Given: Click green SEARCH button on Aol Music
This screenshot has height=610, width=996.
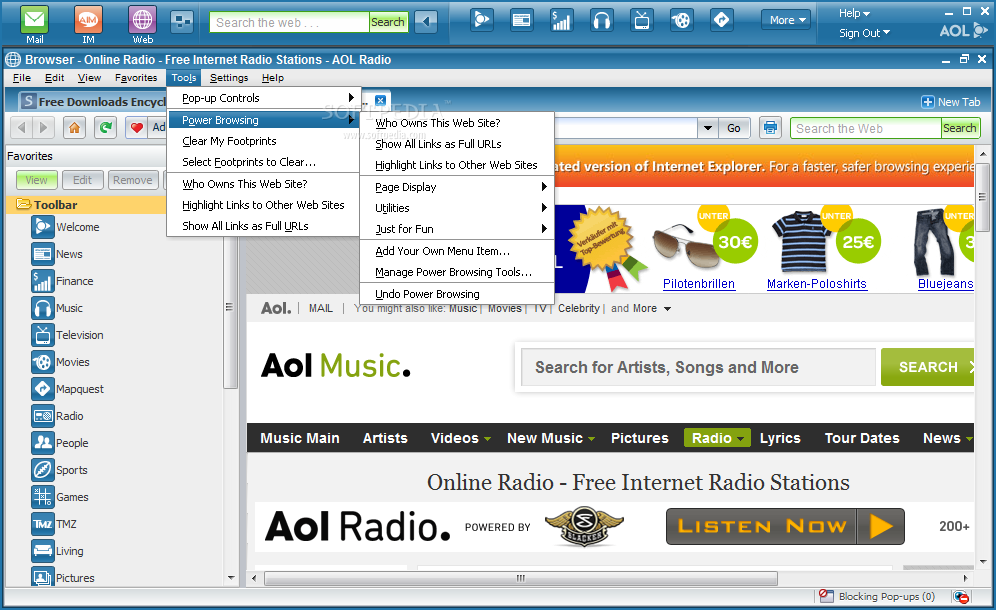Looking at the screenshot, I should click(x=928, y=367).
